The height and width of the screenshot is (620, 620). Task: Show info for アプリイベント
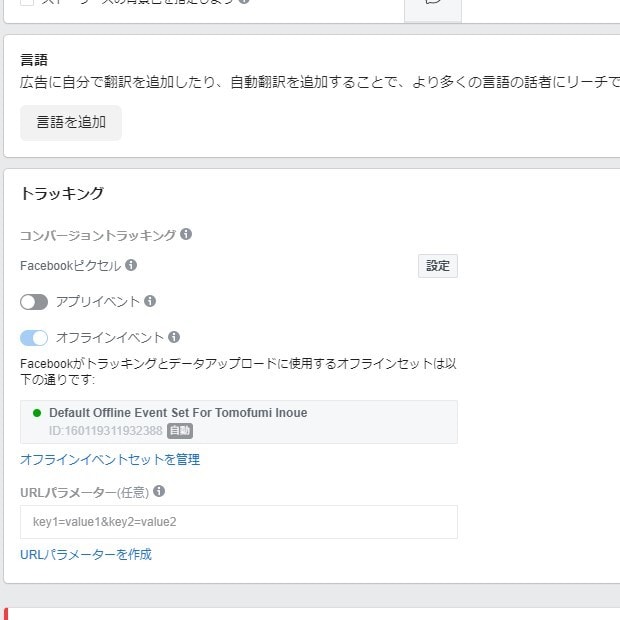pyautogui.click(x=150, y=301)
